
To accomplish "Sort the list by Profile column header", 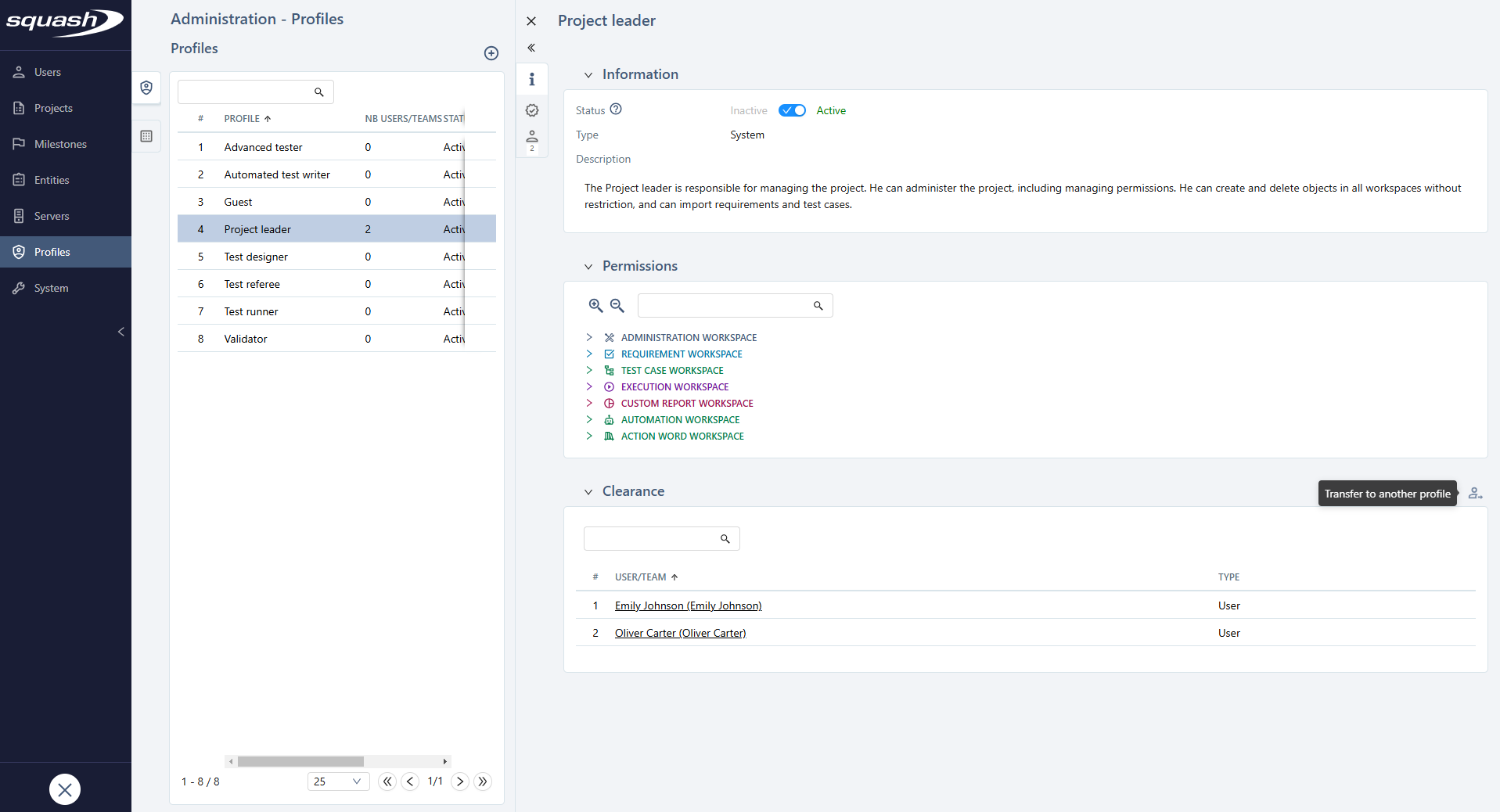I will click(x=243, y=119).
